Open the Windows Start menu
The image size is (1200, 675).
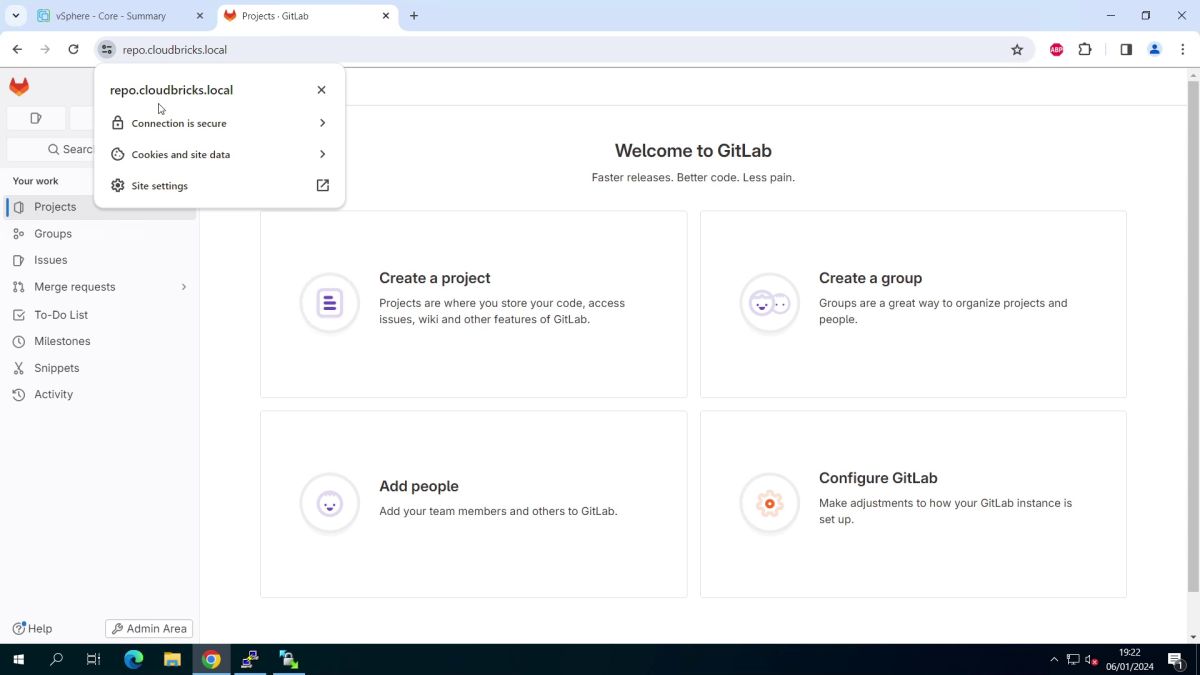(18, 660)
